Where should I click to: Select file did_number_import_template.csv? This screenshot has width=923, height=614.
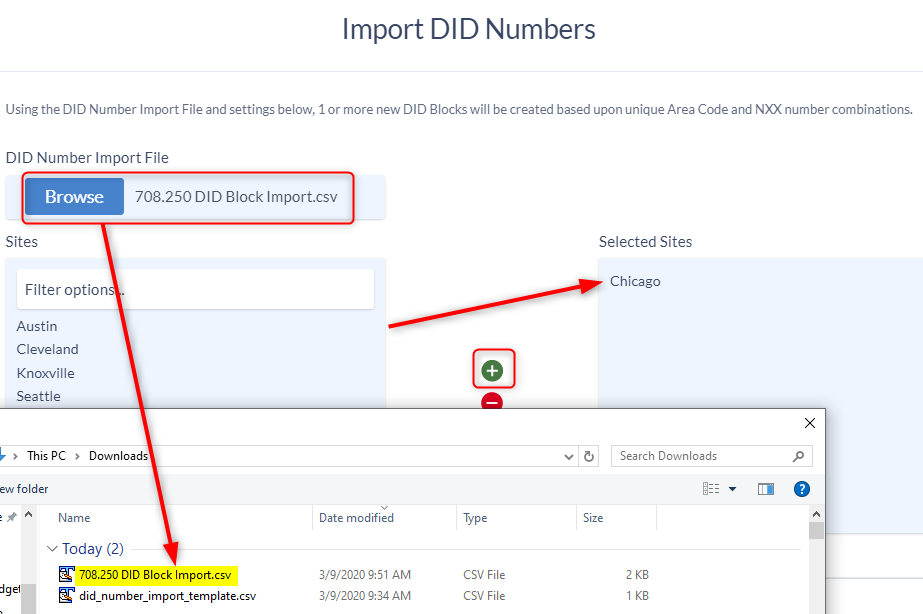168,596
